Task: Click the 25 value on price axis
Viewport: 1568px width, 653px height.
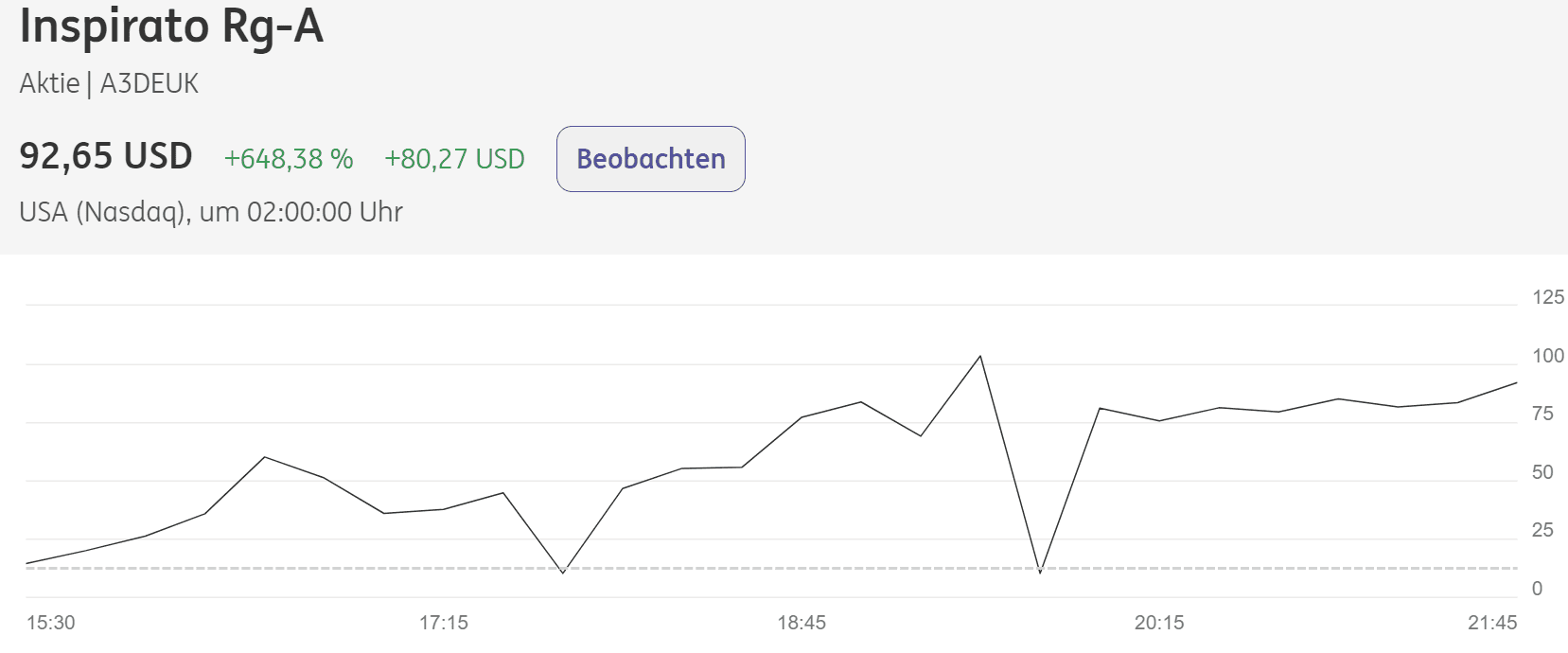Action: point(1542,530)
